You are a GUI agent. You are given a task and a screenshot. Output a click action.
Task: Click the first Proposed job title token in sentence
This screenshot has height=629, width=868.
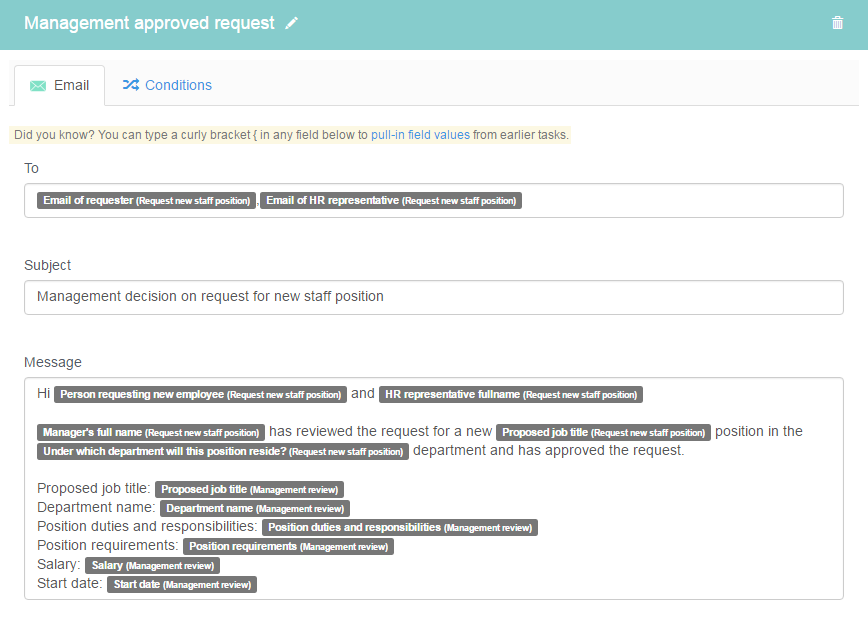(x=603, y=433)
